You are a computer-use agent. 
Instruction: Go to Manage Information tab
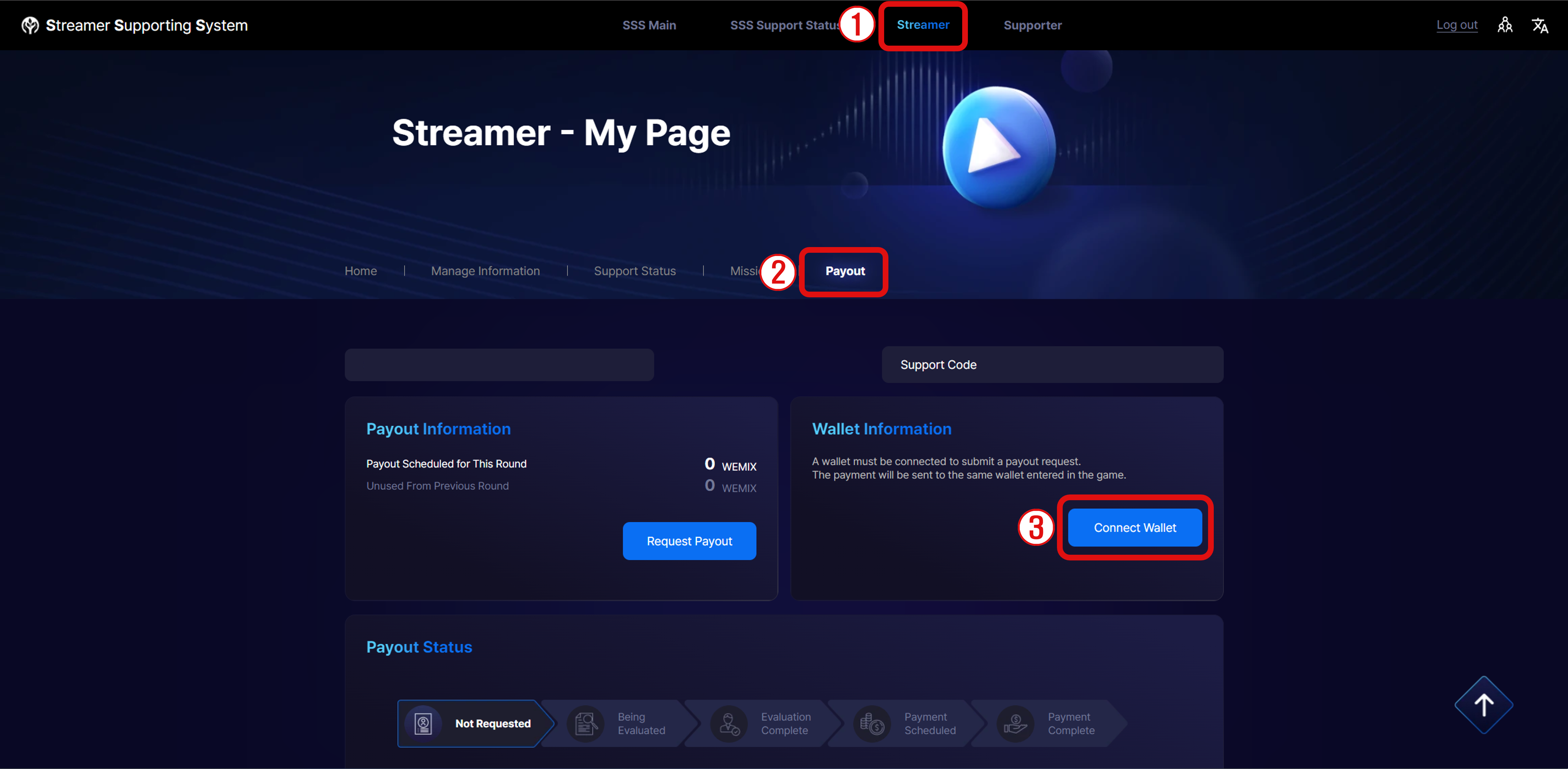[485, 271]
